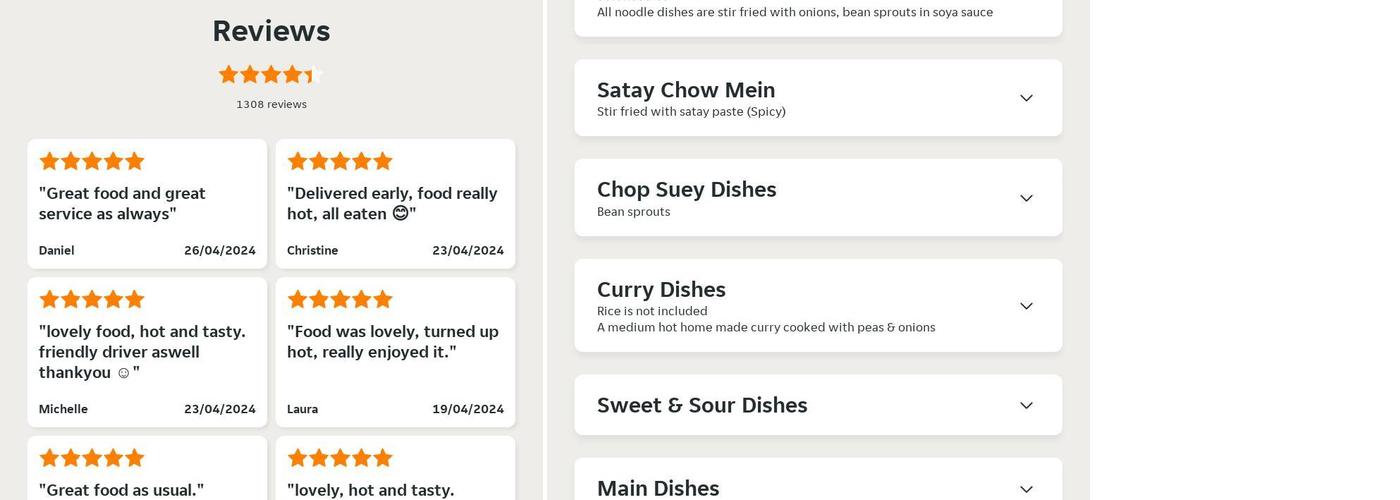
Task: Expand the Sweet & Sour Dishes chevron
Action: coord(1026,405)
